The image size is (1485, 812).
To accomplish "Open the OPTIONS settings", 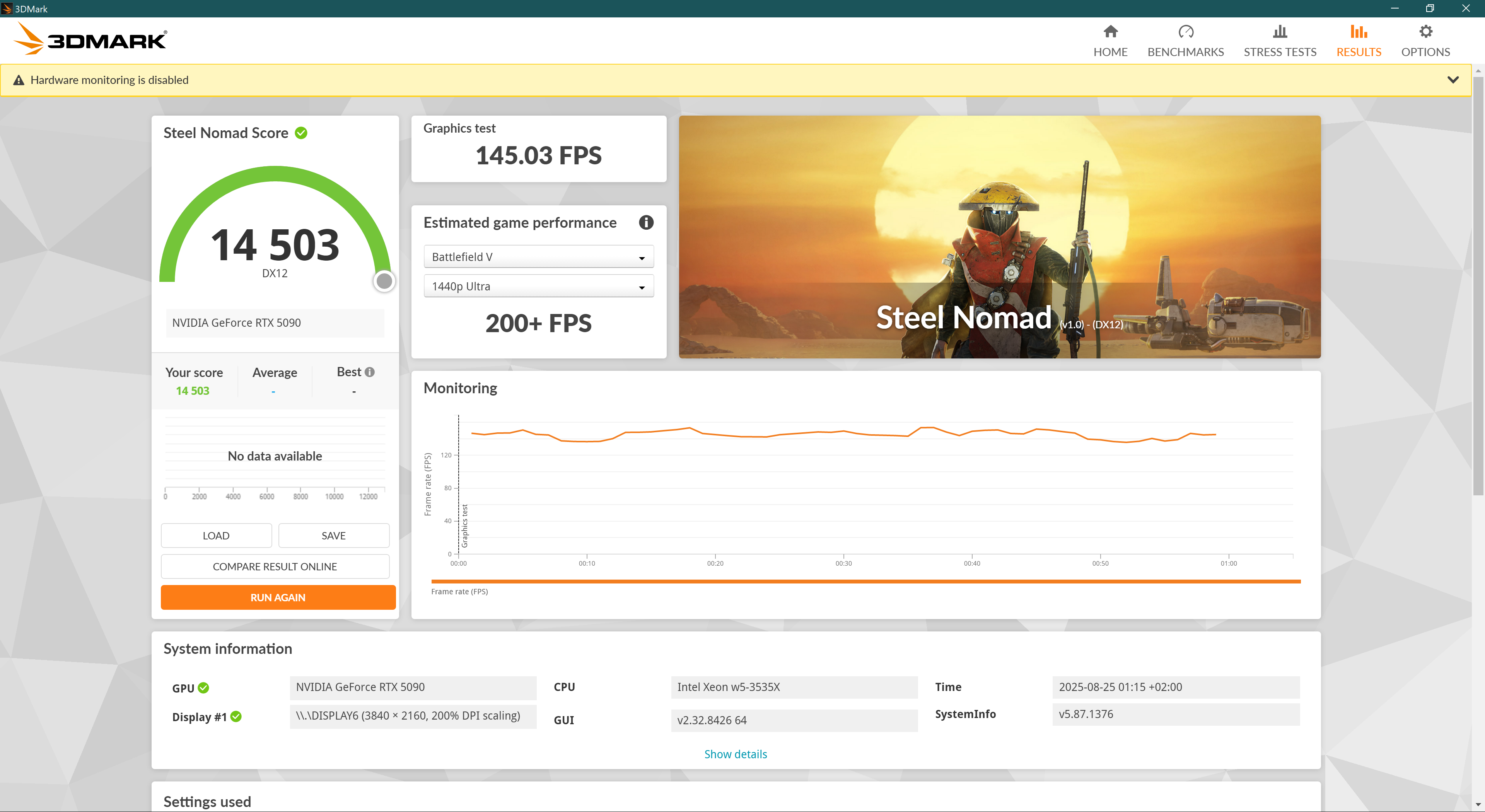I will click(x=1425, y=41).
